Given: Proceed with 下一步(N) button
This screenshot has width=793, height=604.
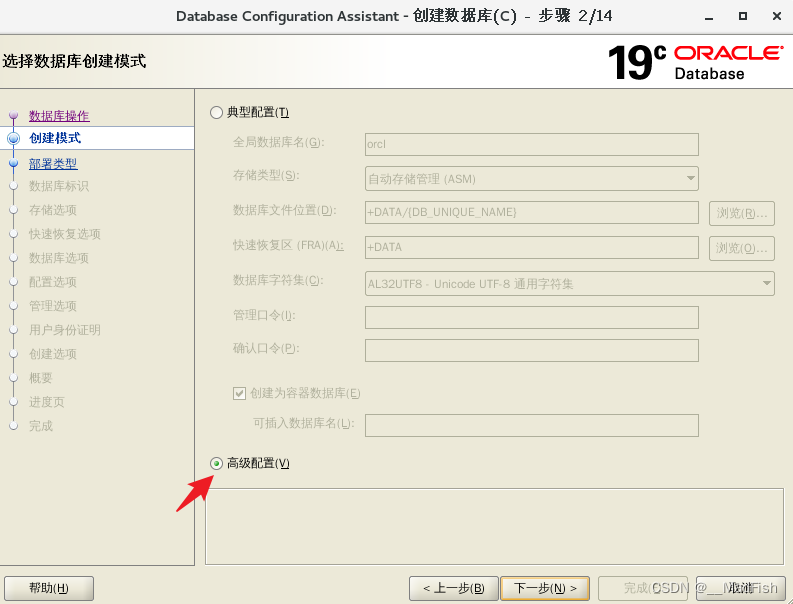Looking at the screenshot, I should 545,588.
